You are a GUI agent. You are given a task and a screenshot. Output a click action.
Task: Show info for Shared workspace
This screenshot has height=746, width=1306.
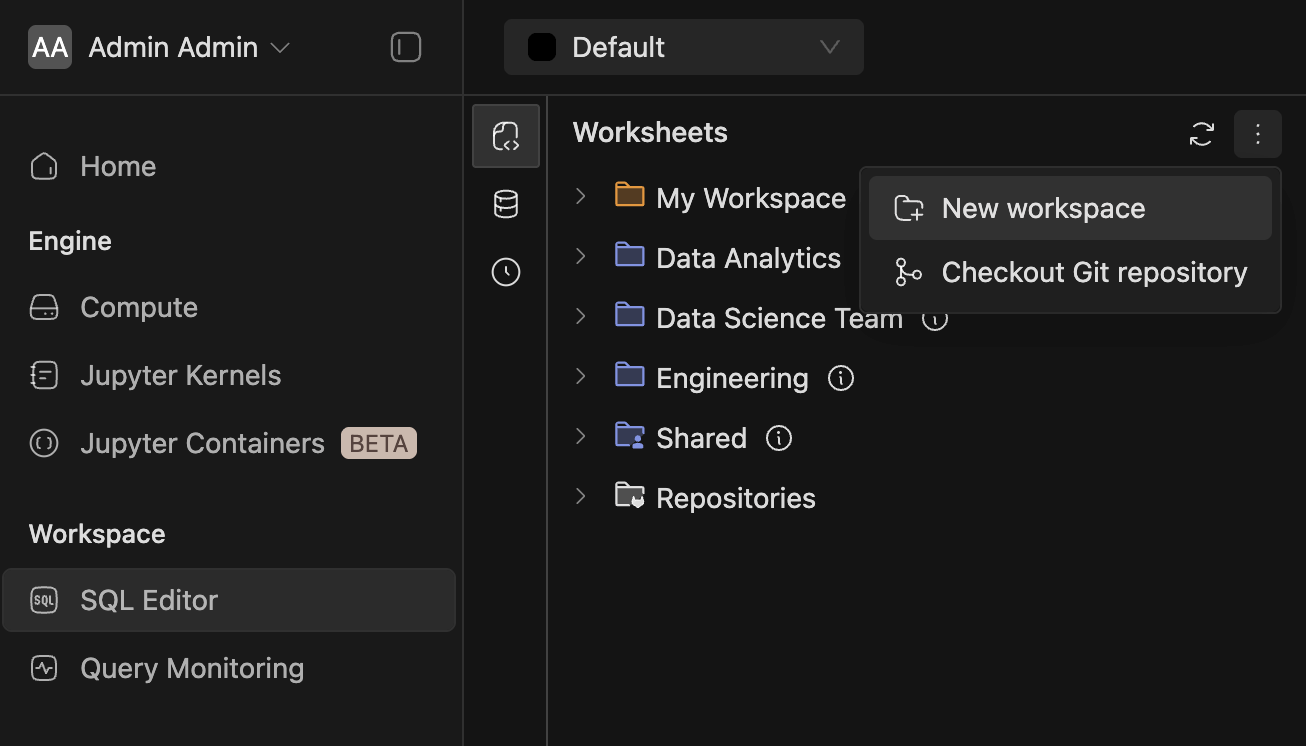779,438
